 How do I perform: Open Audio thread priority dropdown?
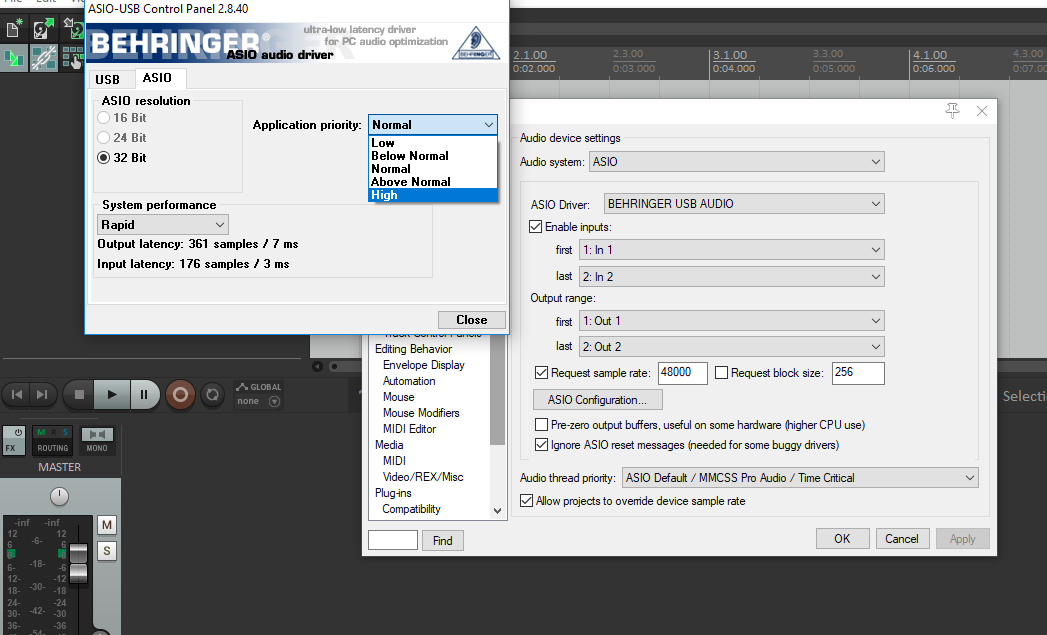point(800,477)
